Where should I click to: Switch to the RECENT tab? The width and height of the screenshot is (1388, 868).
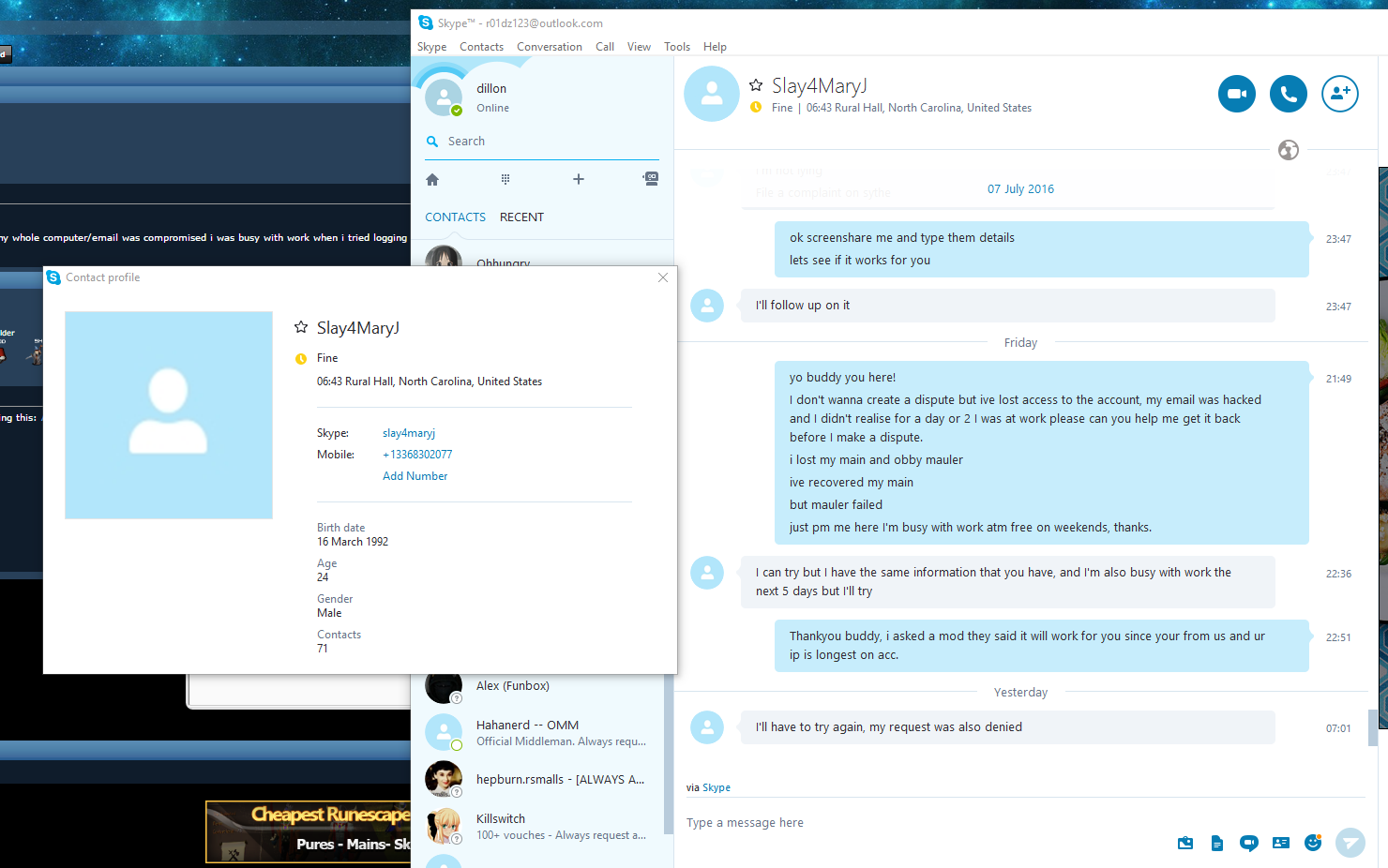click(x=521, y=217)
